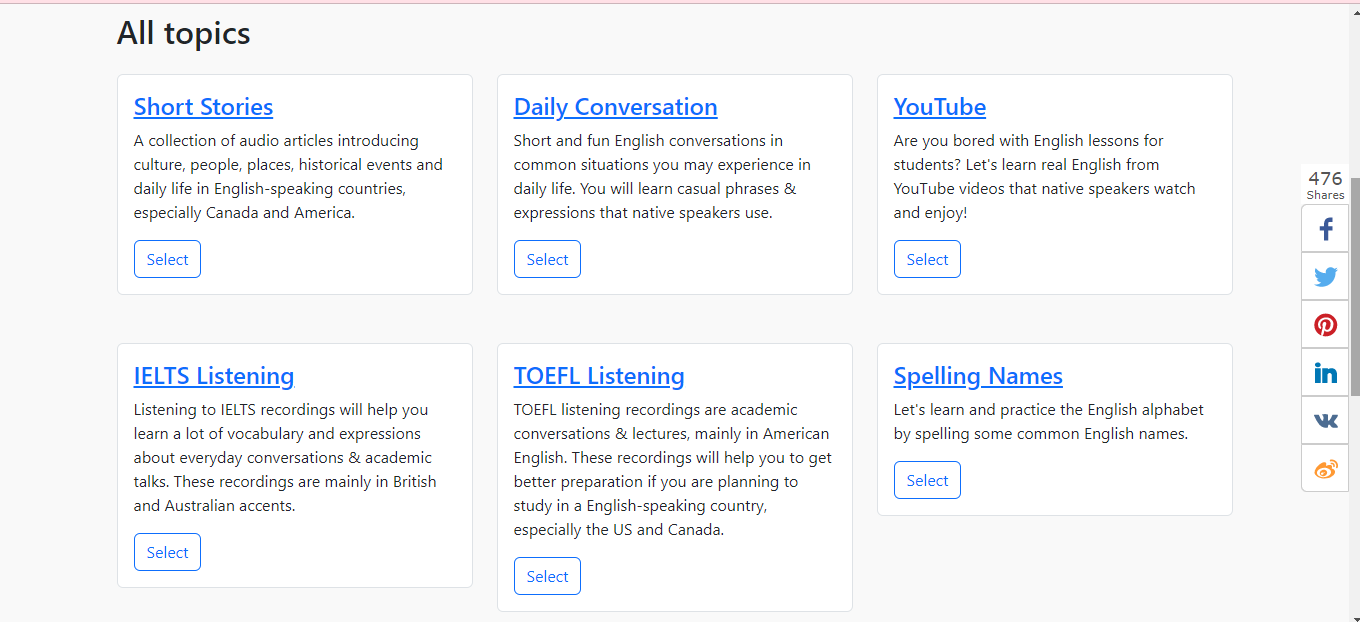Click the VK share icon
This screenshot has width=1360, height=622.
[x=1326, y=421]
